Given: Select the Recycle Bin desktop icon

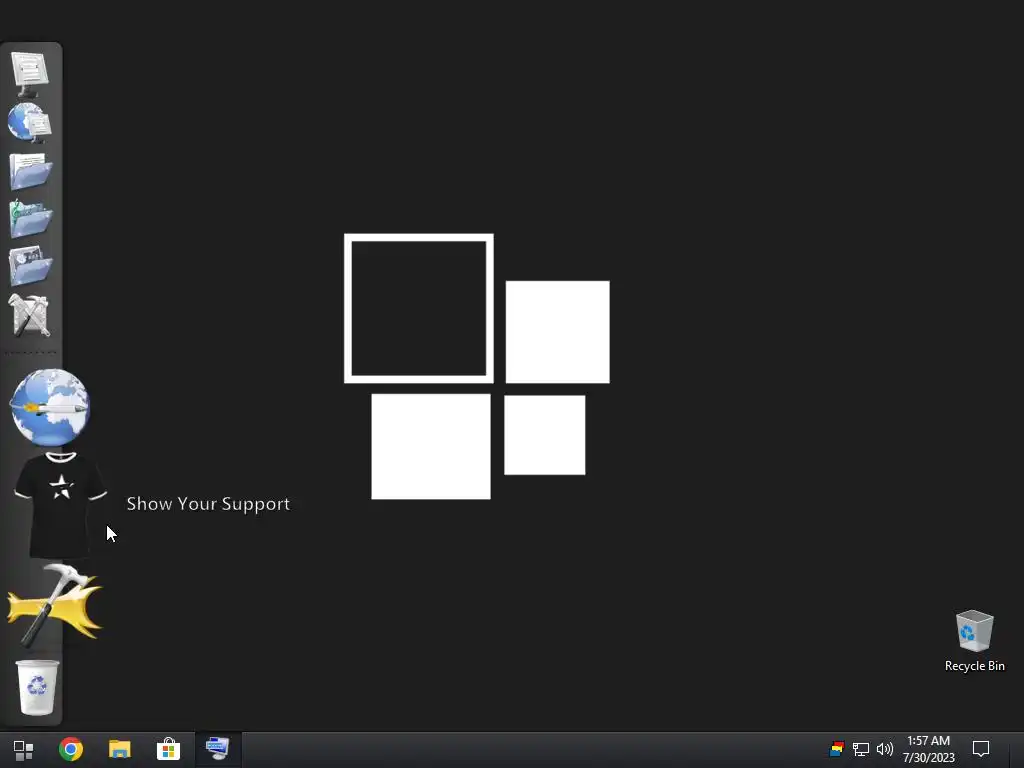Looking at the screenshot, I should (x=974, y=641).
